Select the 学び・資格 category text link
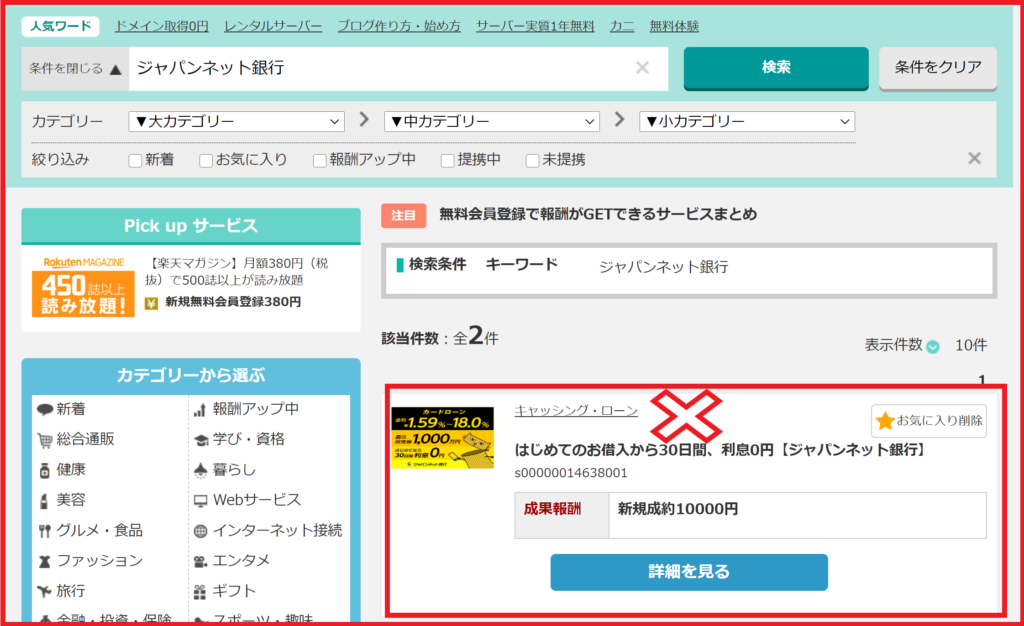 pyautogui.click(x=249, y=439)
